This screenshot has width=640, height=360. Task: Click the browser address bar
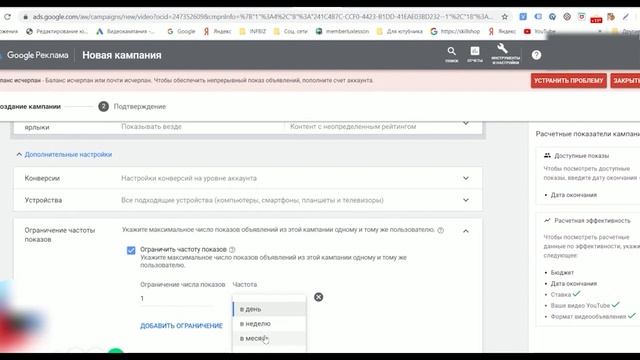[262, 17]
